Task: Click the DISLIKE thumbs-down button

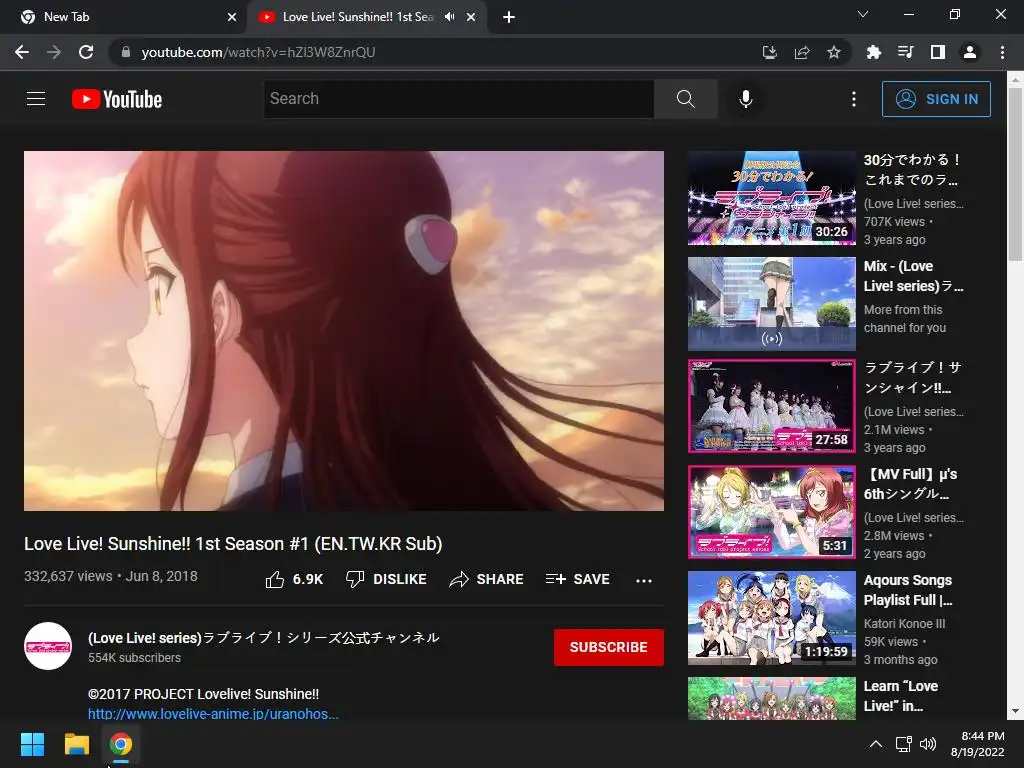Action: pyautogui.click(x=386, y=579)
